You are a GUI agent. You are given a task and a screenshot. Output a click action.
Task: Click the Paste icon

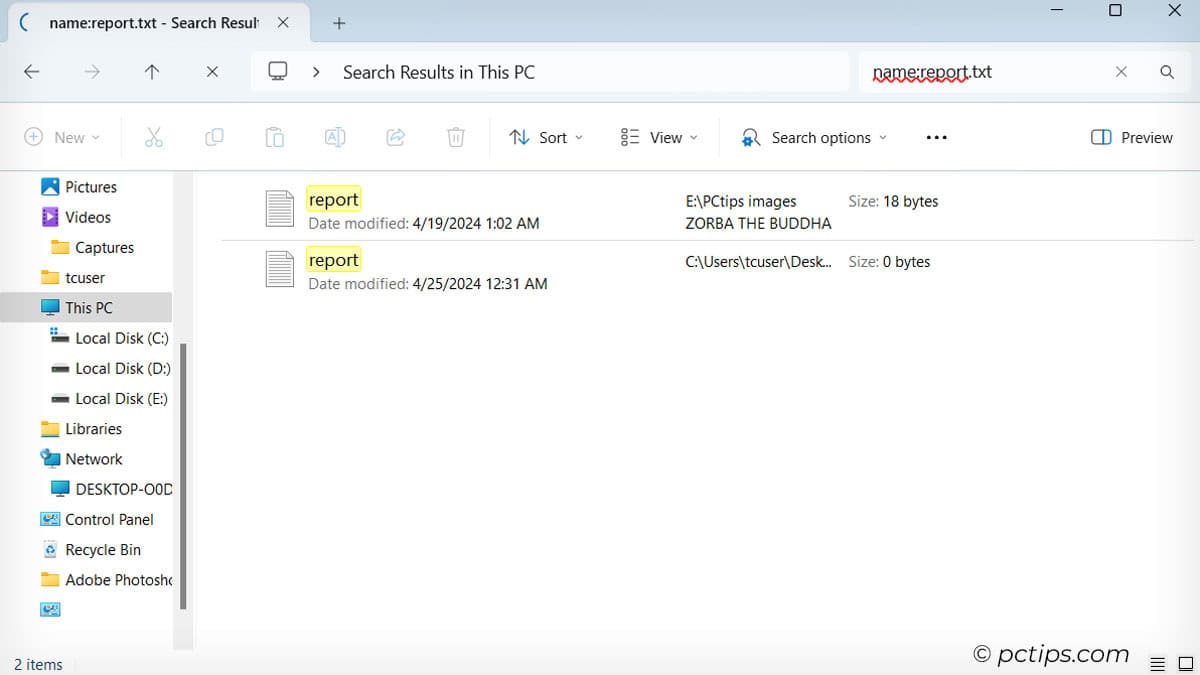(x=275, y=137)
